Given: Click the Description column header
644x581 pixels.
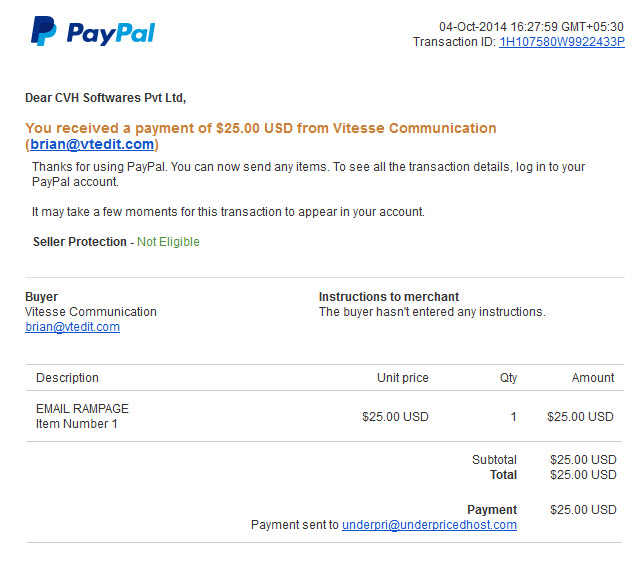Looking at the screenshot, I should 67,378.
